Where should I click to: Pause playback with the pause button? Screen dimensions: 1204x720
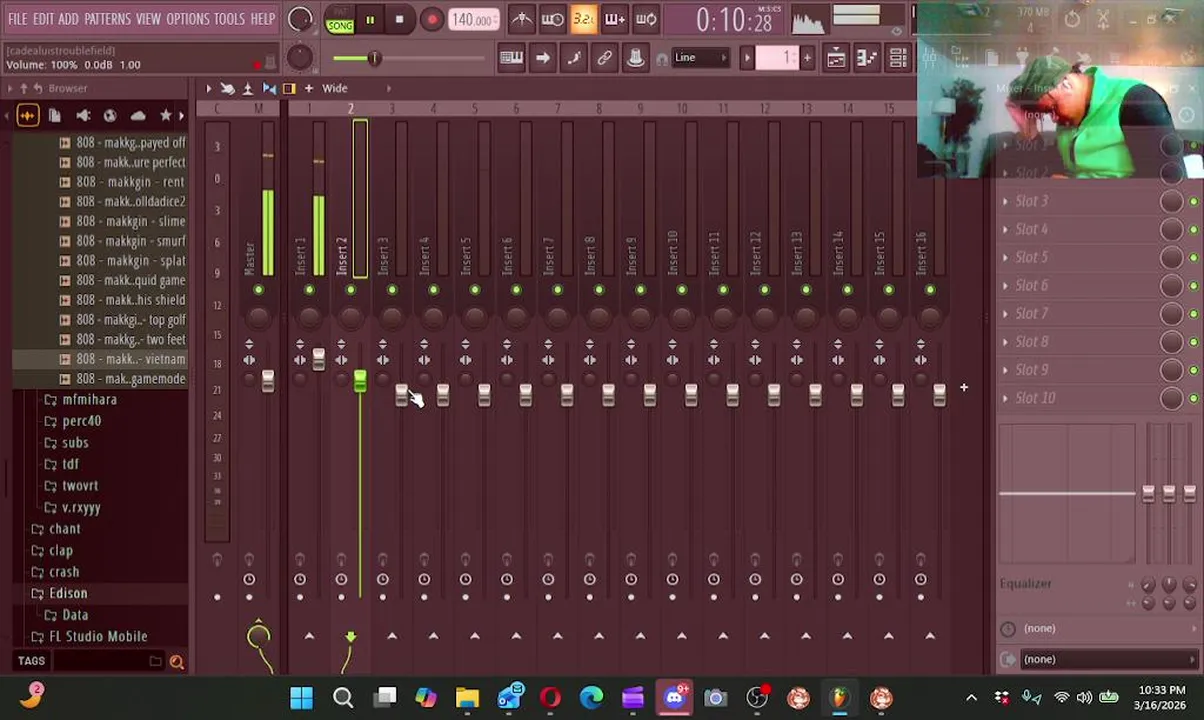point(369,19)
